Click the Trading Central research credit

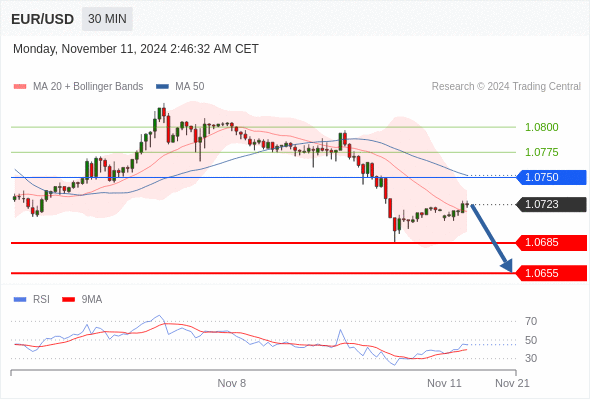(506, 87)
